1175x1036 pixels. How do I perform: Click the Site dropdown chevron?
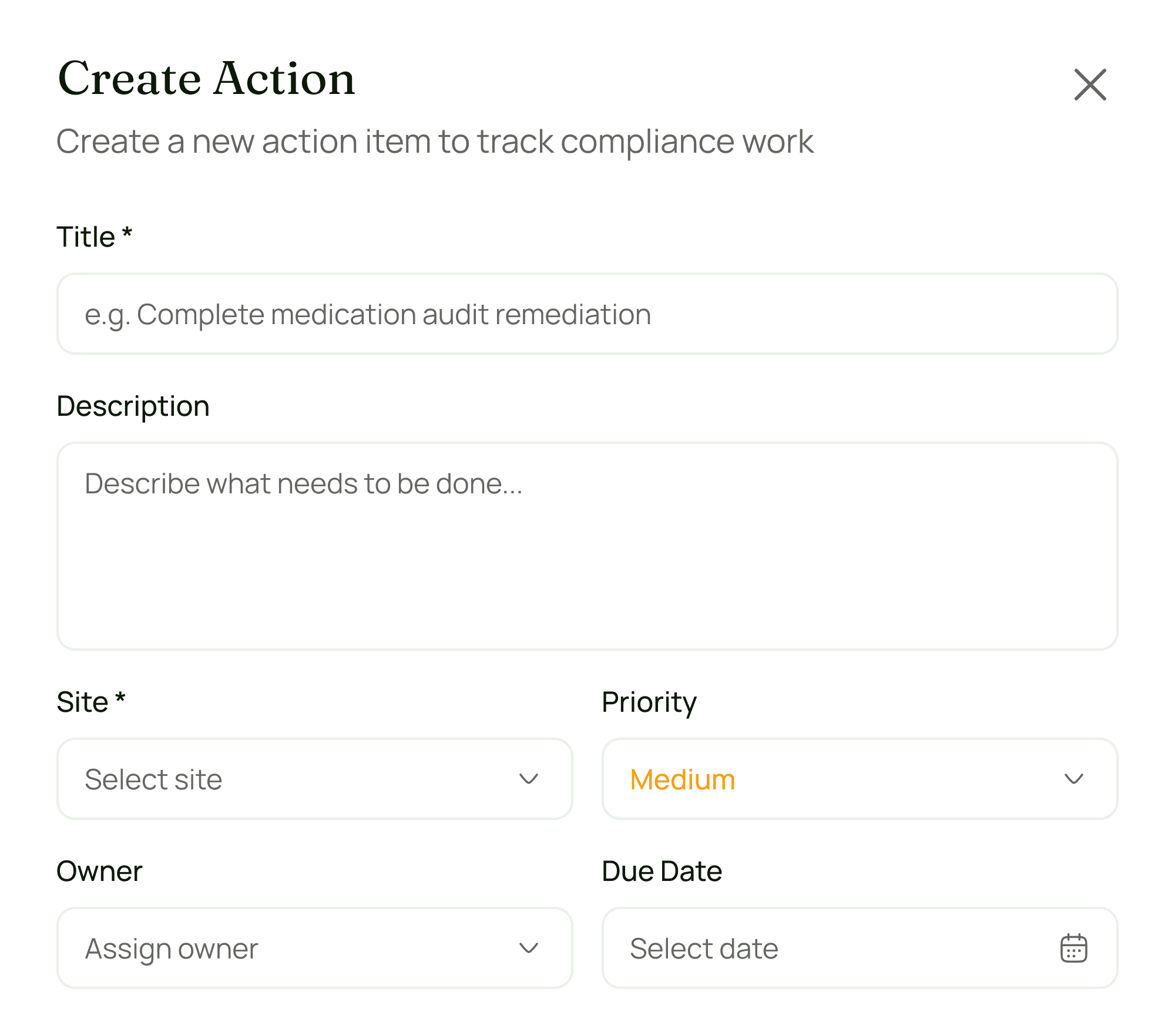[x=528, y=779]
